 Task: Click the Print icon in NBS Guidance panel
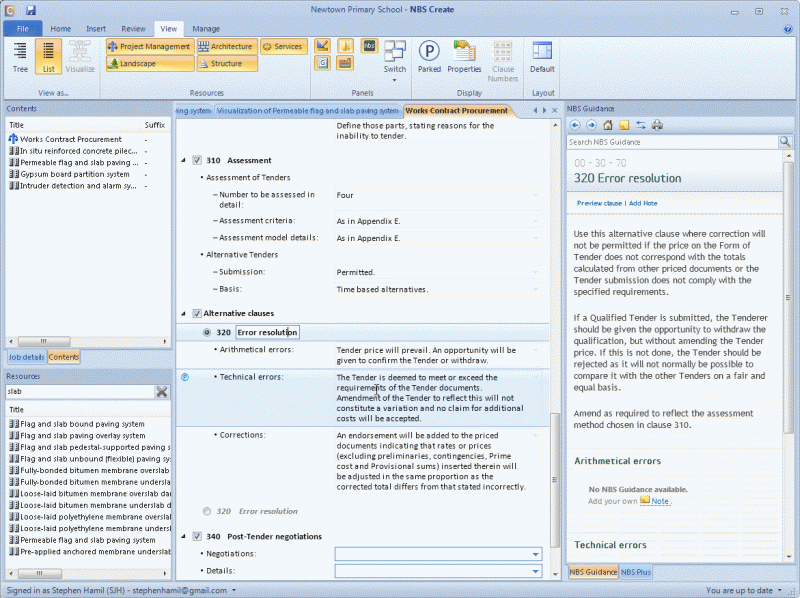(x=658, y=125)
